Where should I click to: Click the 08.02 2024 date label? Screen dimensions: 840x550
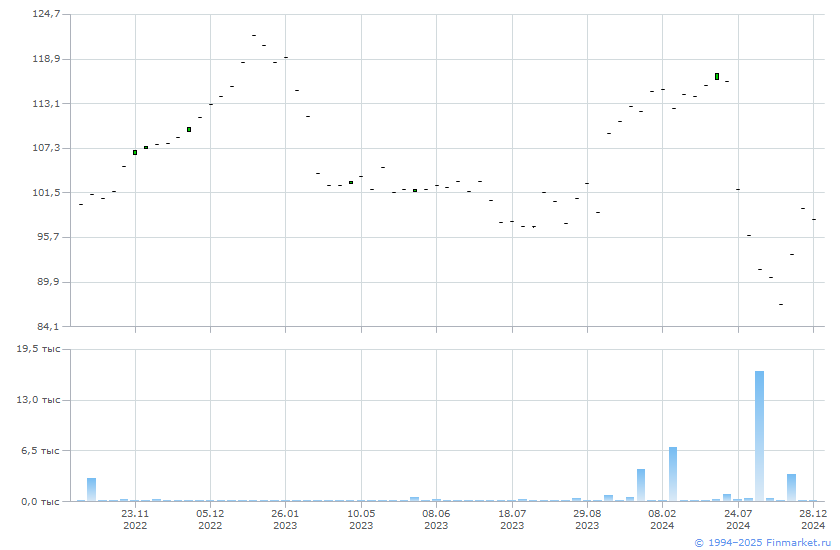[662, 519]
